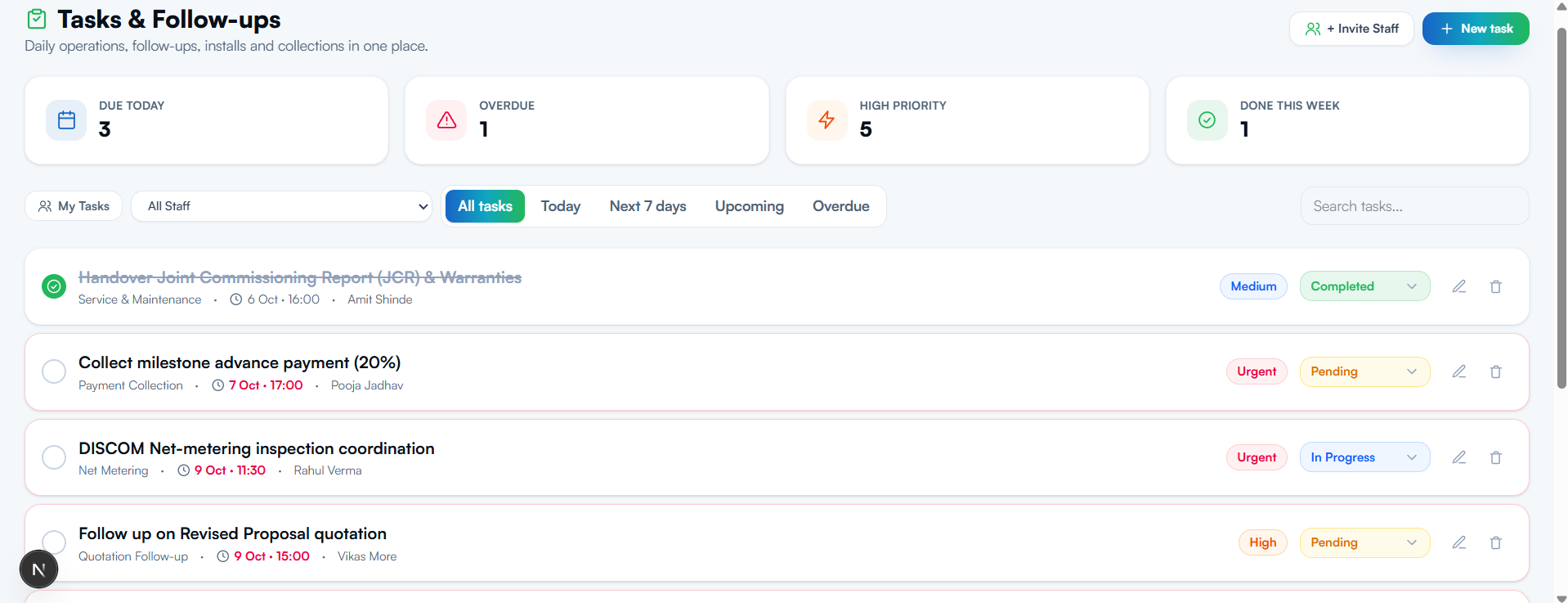The width and height of the screenshot is (1568, 603).
Task: Delete the Handover Joint Commissioning Report task
Action: pos(1496,286)
